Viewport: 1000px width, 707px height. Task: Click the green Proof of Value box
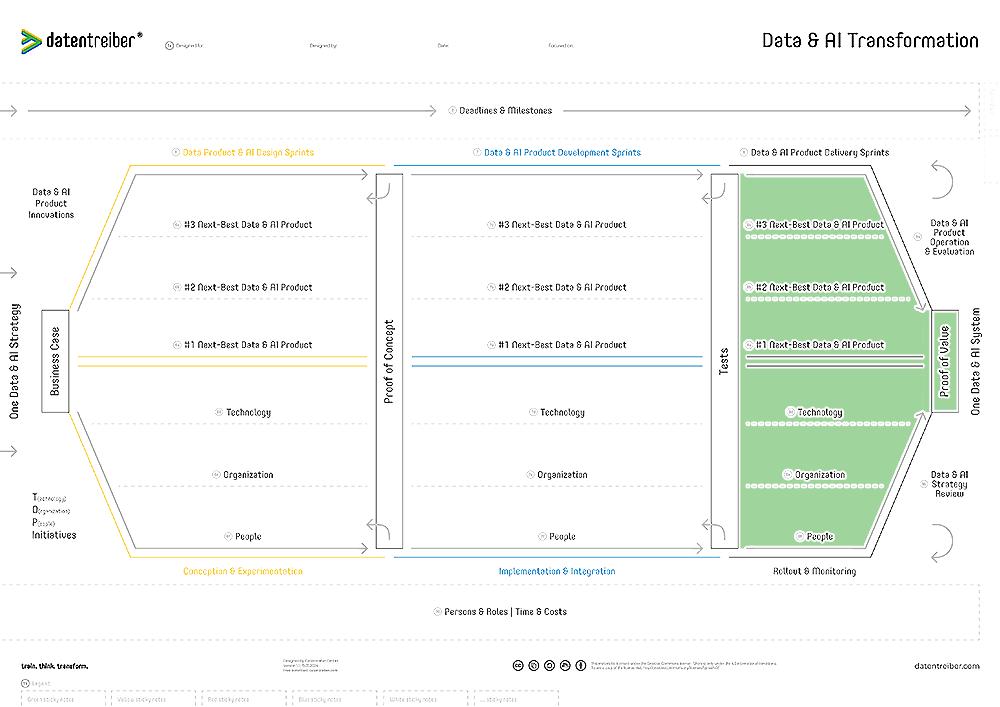tap(945, 361)
